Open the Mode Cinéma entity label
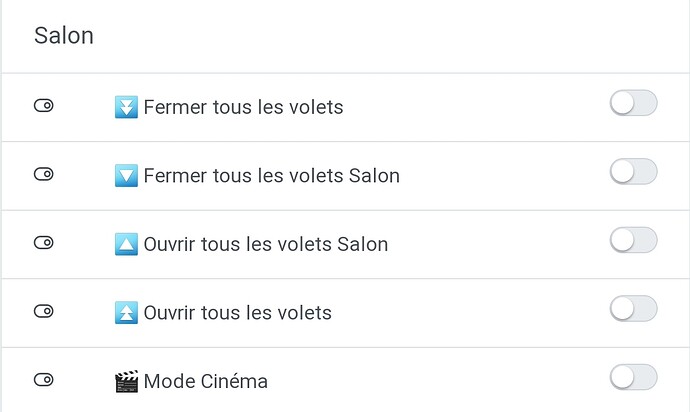Viewport: 690px width, 412px height. [205, 381]
